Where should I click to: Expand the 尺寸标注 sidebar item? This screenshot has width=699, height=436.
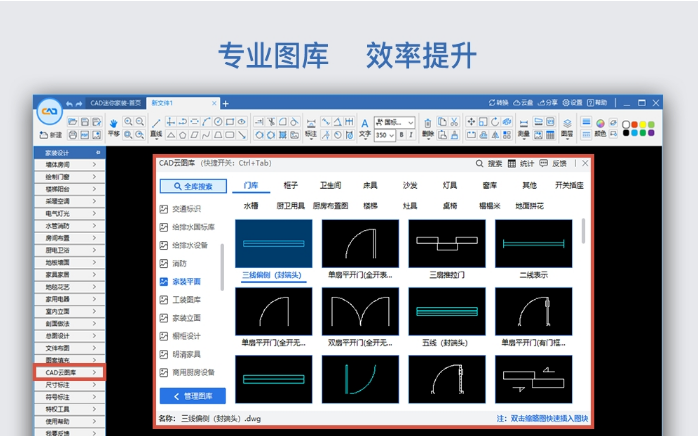point(70,385)
